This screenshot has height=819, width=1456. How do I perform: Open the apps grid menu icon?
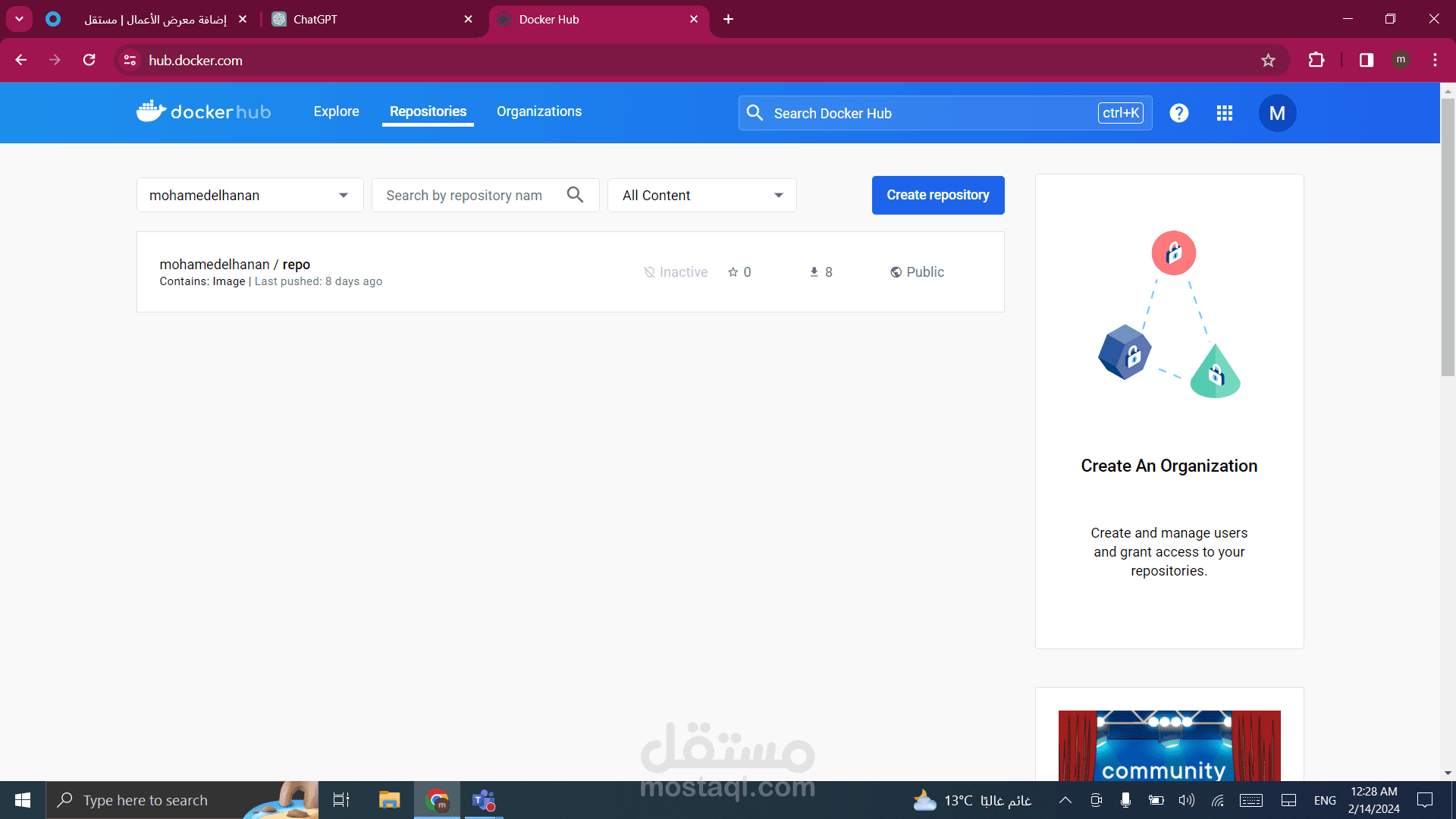coord(1225,113)
